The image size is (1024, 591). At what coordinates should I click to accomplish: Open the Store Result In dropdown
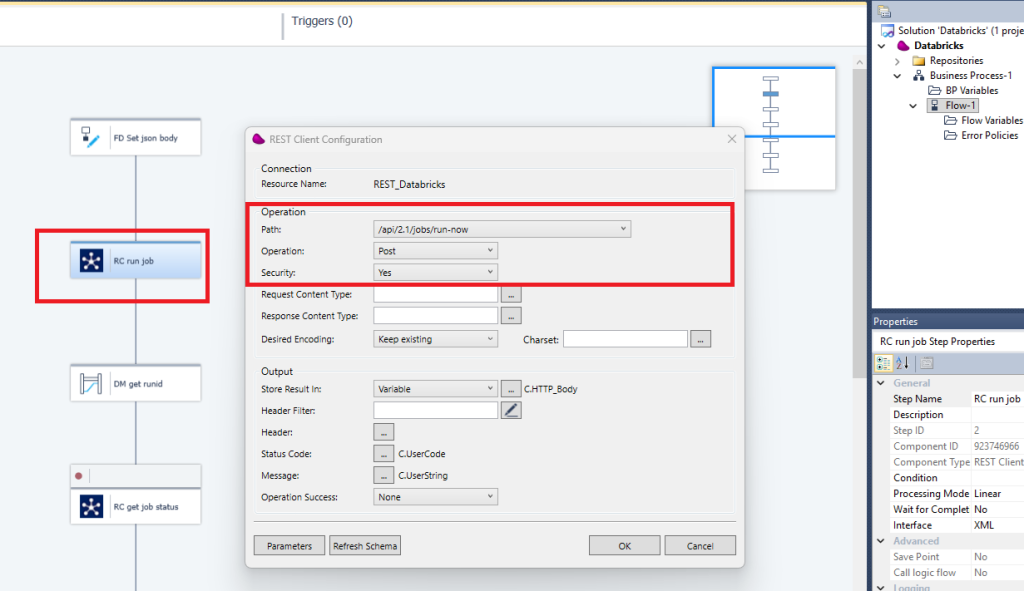point(490,389)
